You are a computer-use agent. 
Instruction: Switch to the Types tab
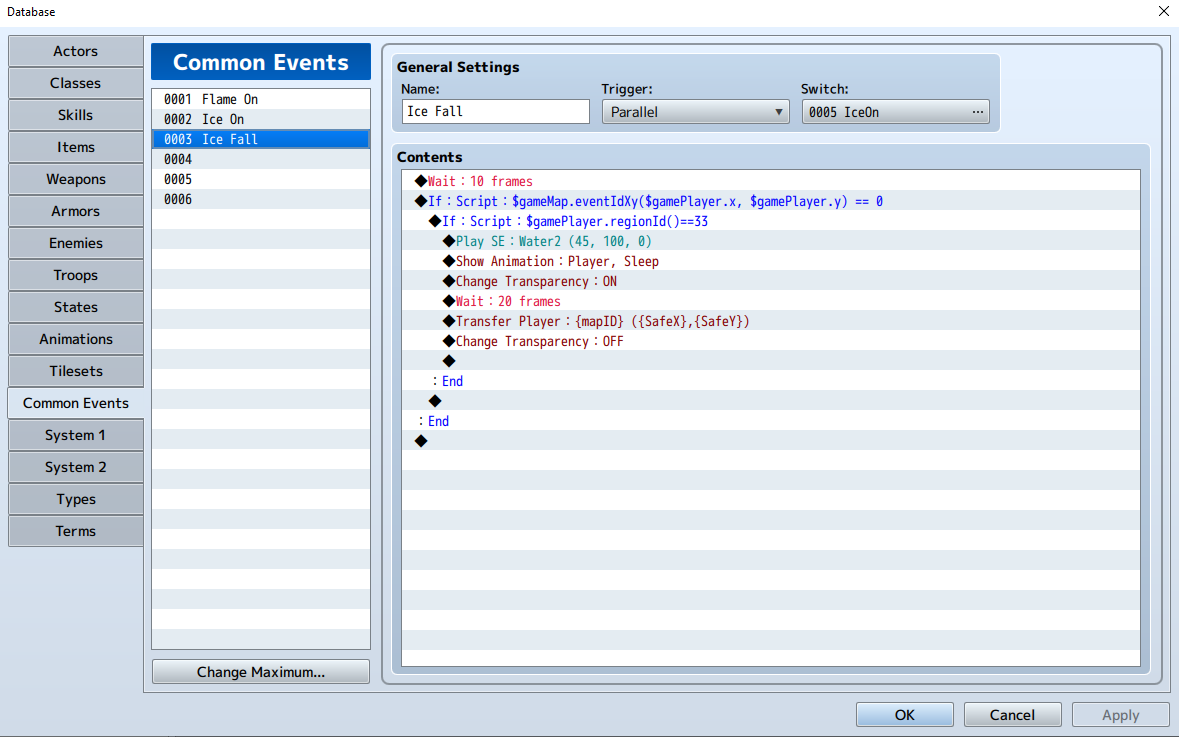point(75,499)
